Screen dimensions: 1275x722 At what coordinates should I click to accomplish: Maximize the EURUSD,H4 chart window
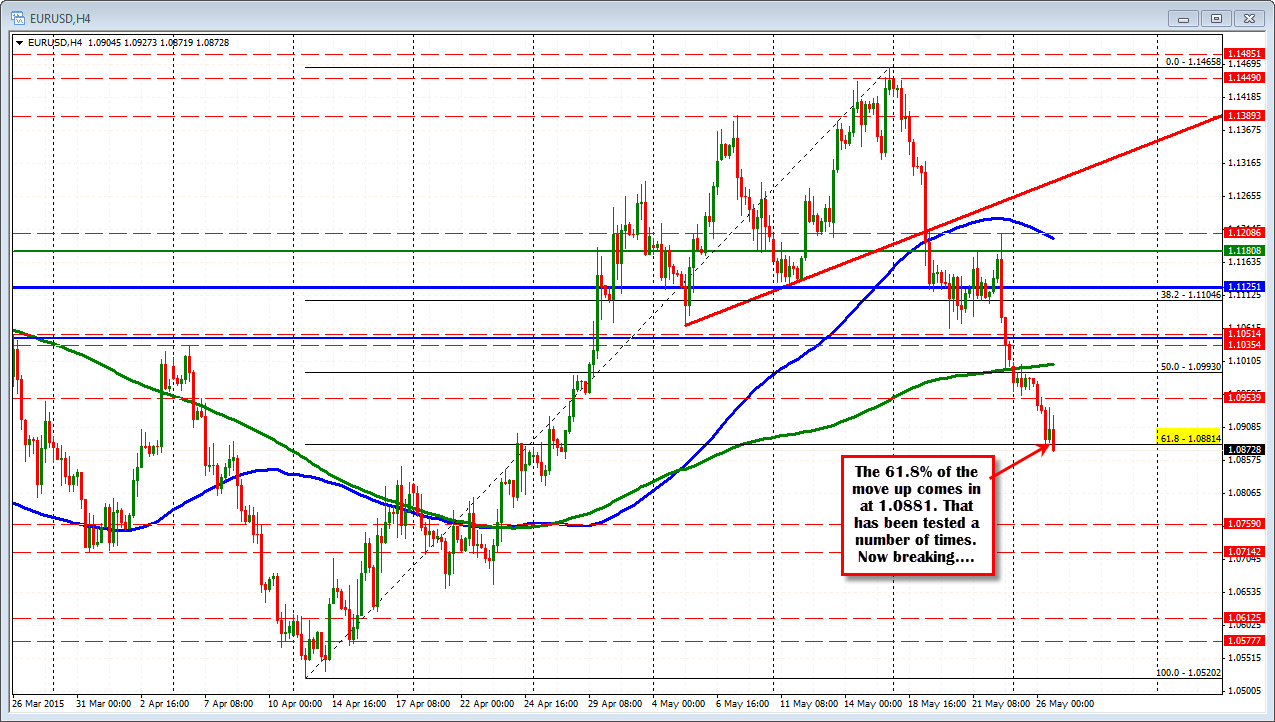[x=1217, y=17]
